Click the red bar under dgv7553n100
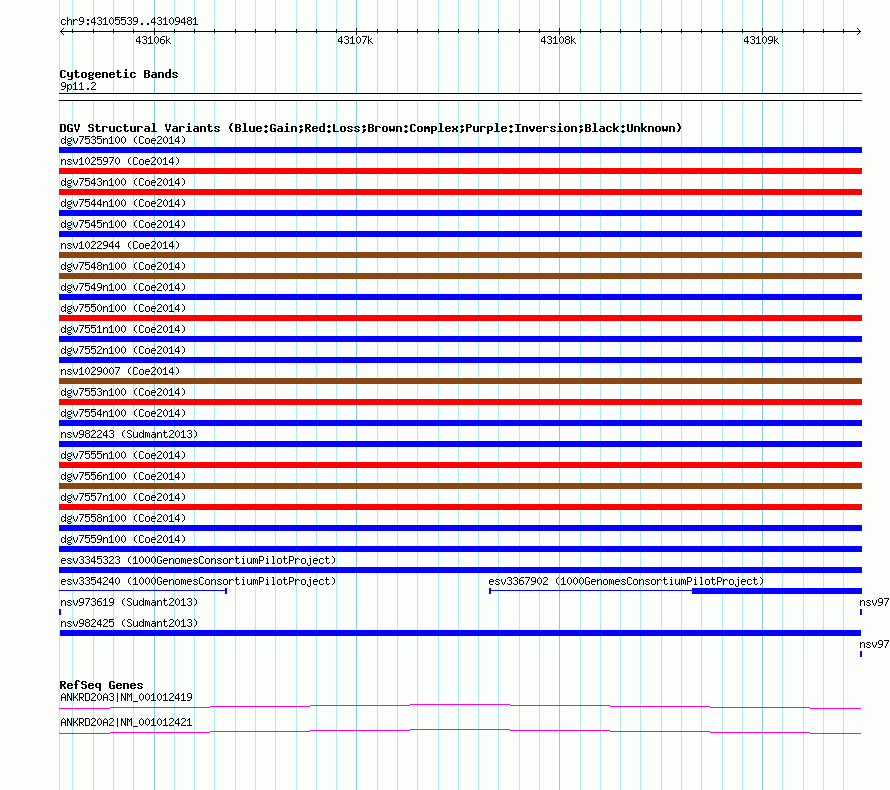The height and width of the screenshot is (790, 890). [x=460, y=402]
